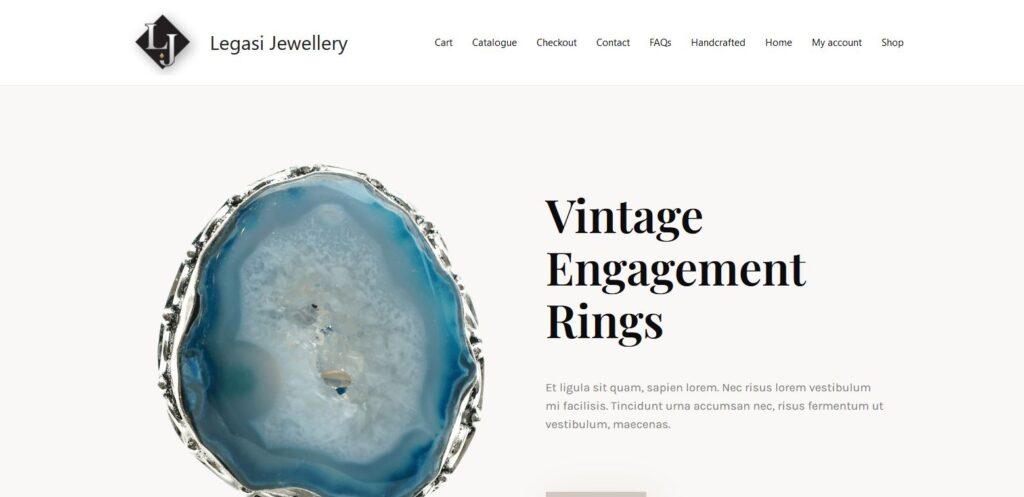Visit the Shop menu link

point(892,42)
